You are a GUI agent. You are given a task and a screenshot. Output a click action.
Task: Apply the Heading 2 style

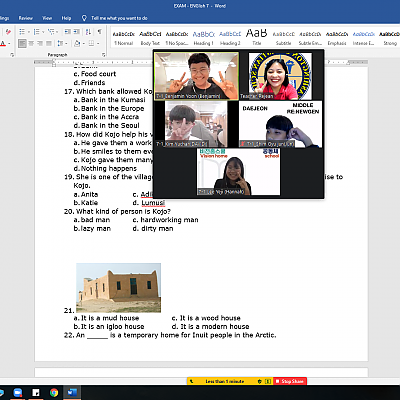pos(230,38)
